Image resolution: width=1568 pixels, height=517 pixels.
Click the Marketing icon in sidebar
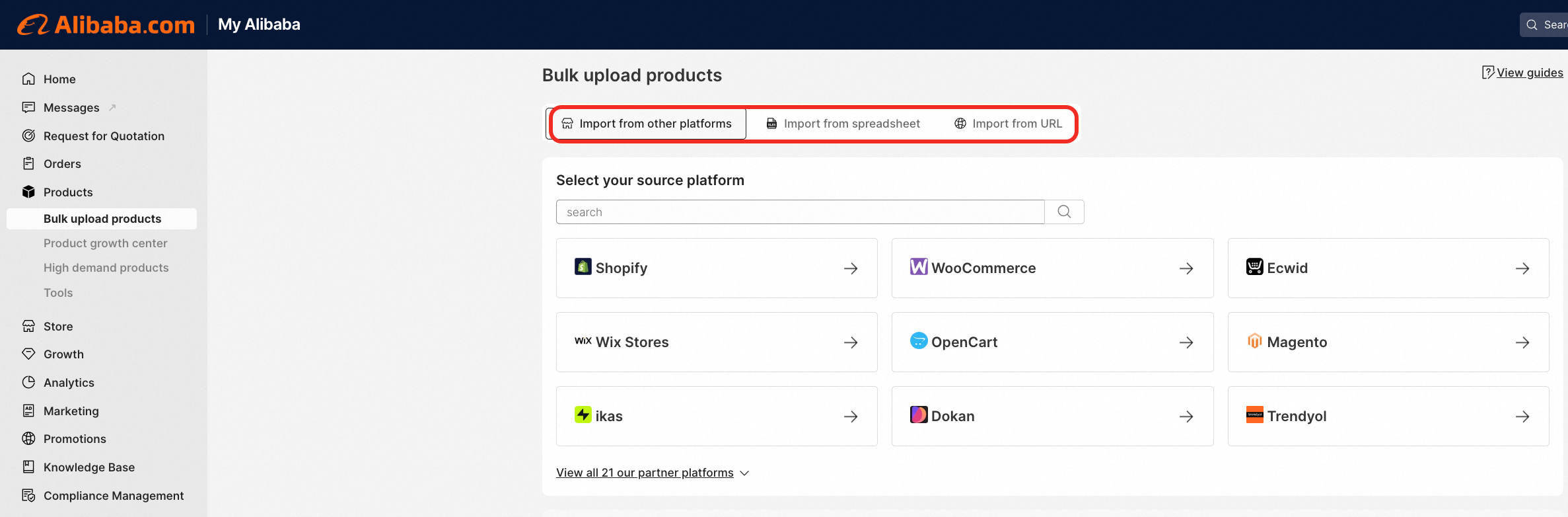(28, 411)
